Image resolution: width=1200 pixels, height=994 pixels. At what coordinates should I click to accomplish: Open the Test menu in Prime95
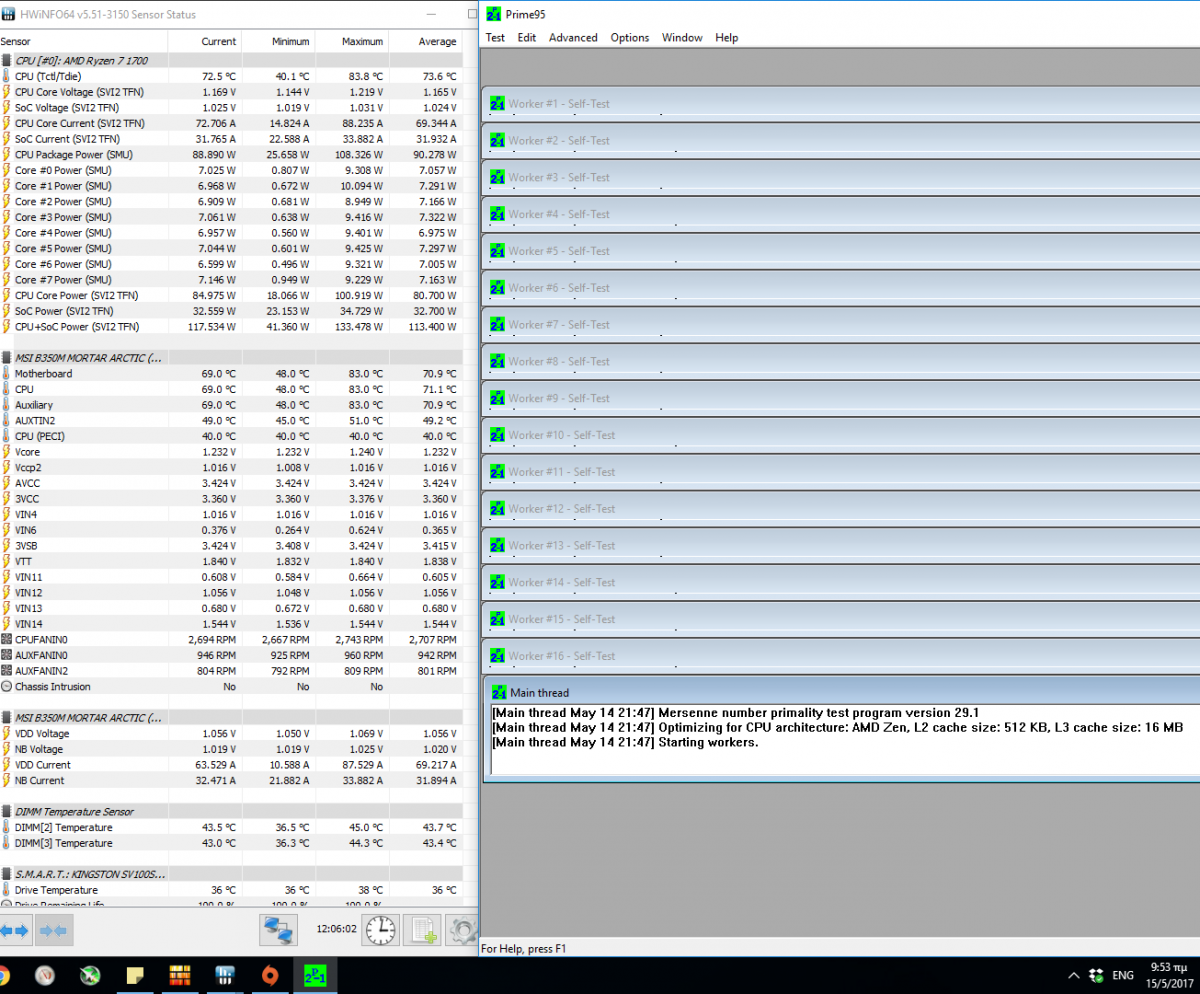[495, 38]
